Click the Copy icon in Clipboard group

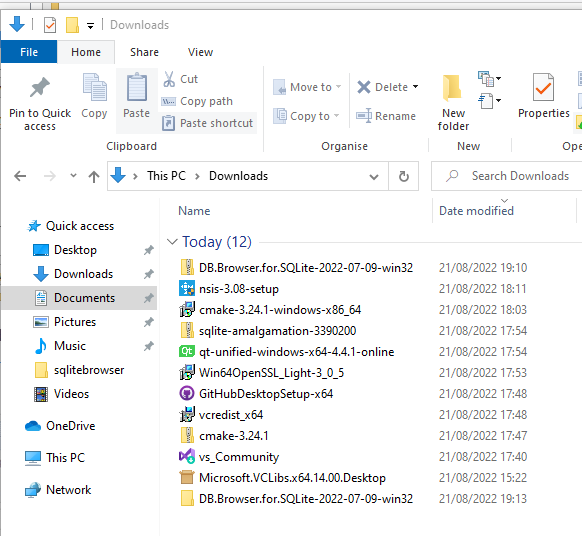pos(95,87)
